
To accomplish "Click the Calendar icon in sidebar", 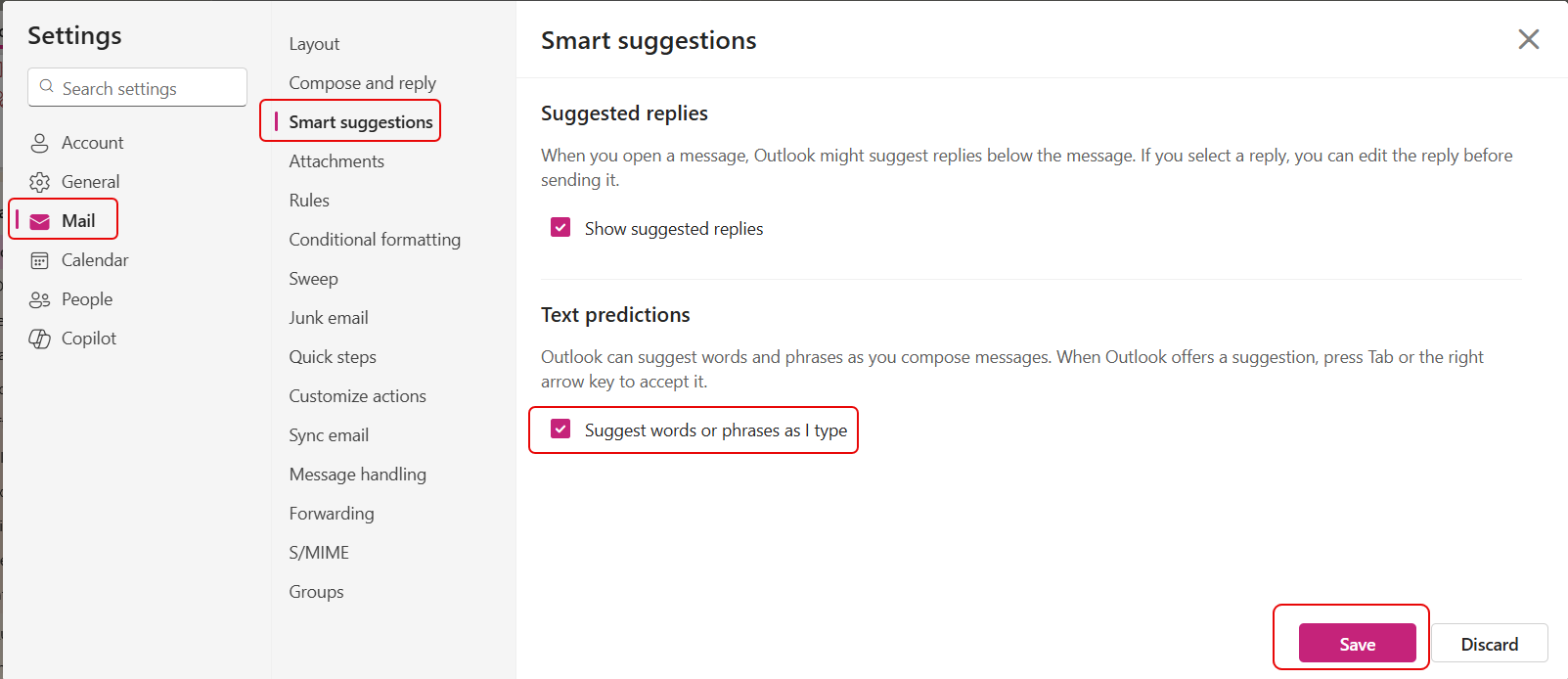I will pyautogui.click(x=39, y=260).
